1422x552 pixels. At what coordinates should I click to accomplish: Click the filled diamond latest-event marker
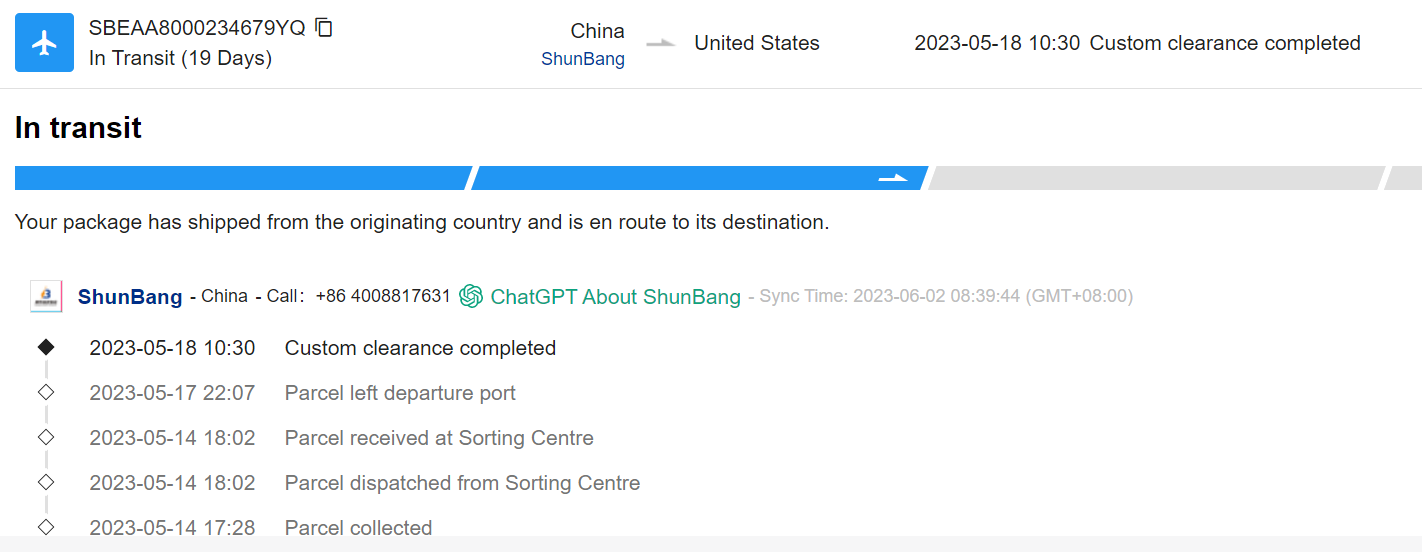point(46,347)
